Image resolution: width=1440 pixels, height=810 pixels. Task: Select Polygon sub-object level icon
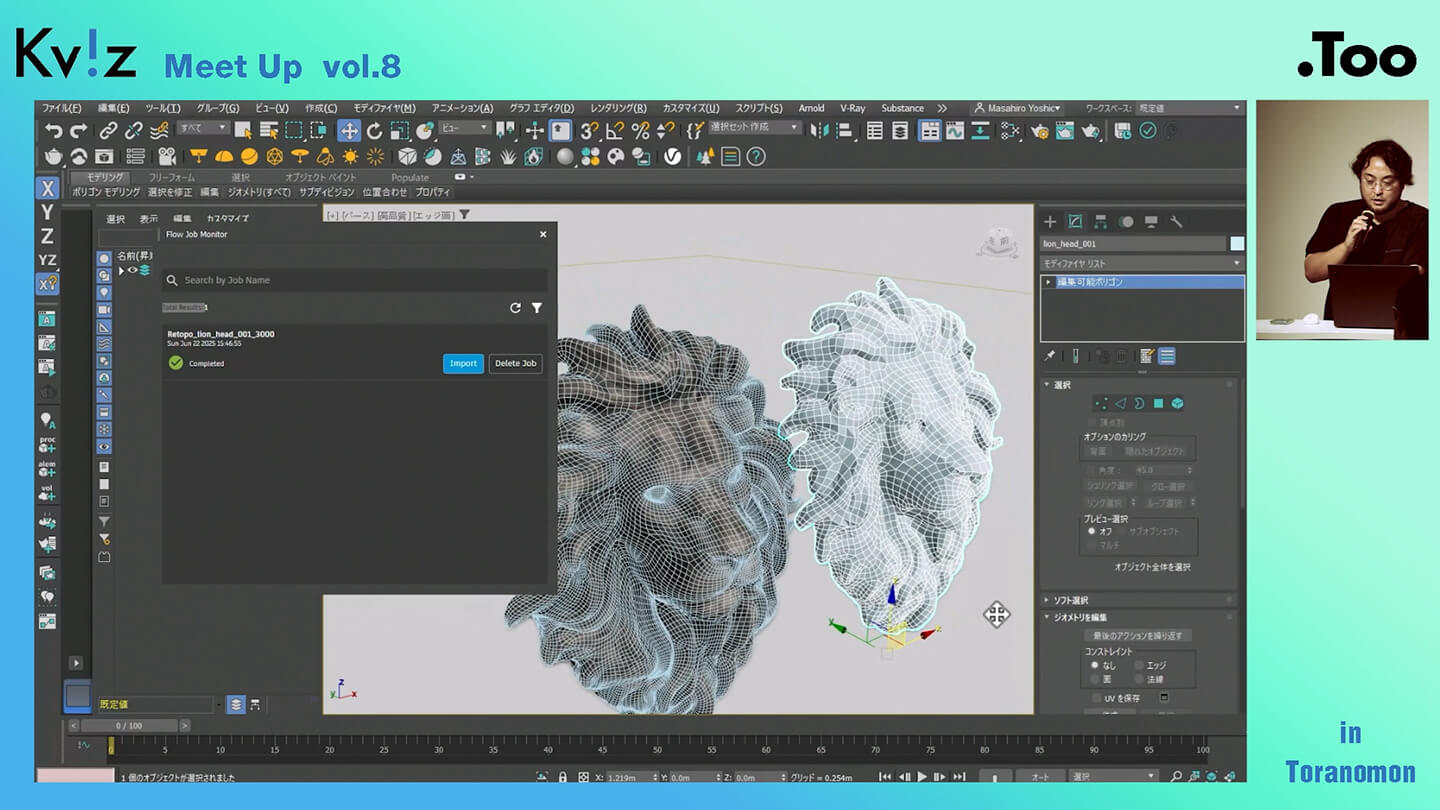pos(1158,403)
